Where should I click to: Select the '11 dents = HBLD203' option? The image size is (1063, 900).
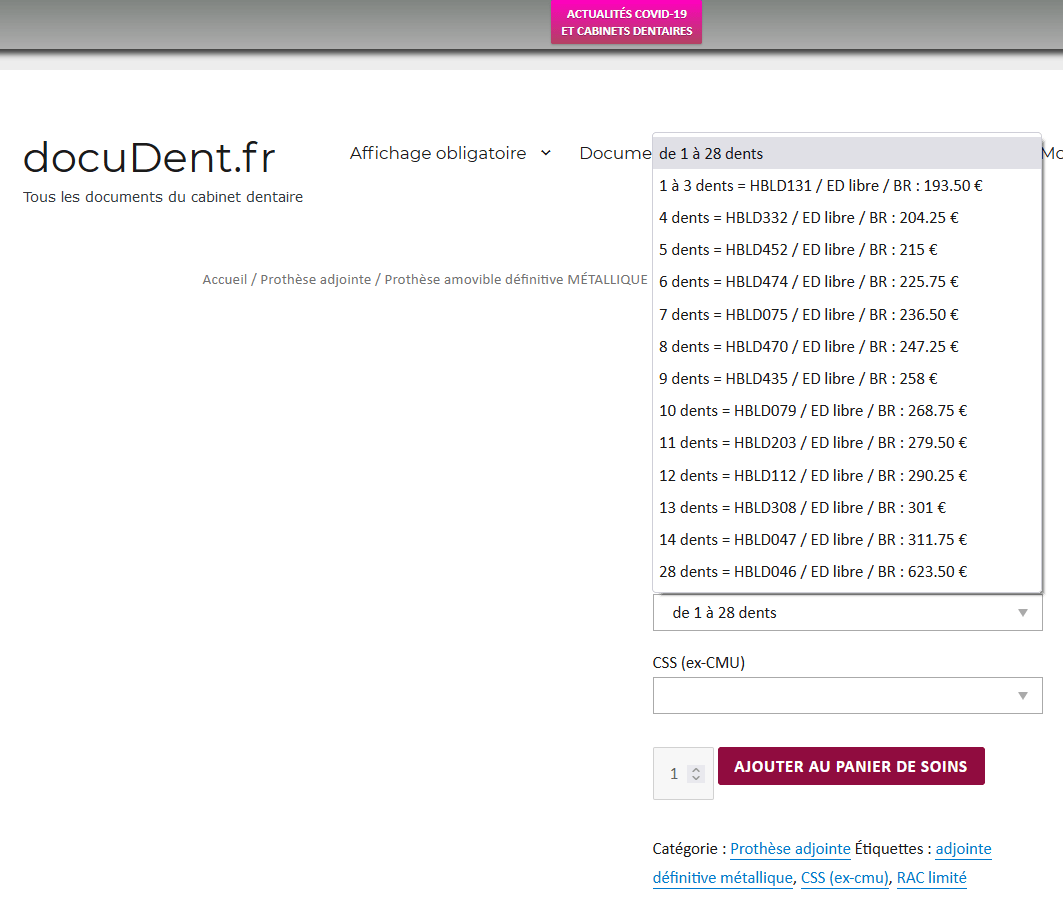coord(813,442)
